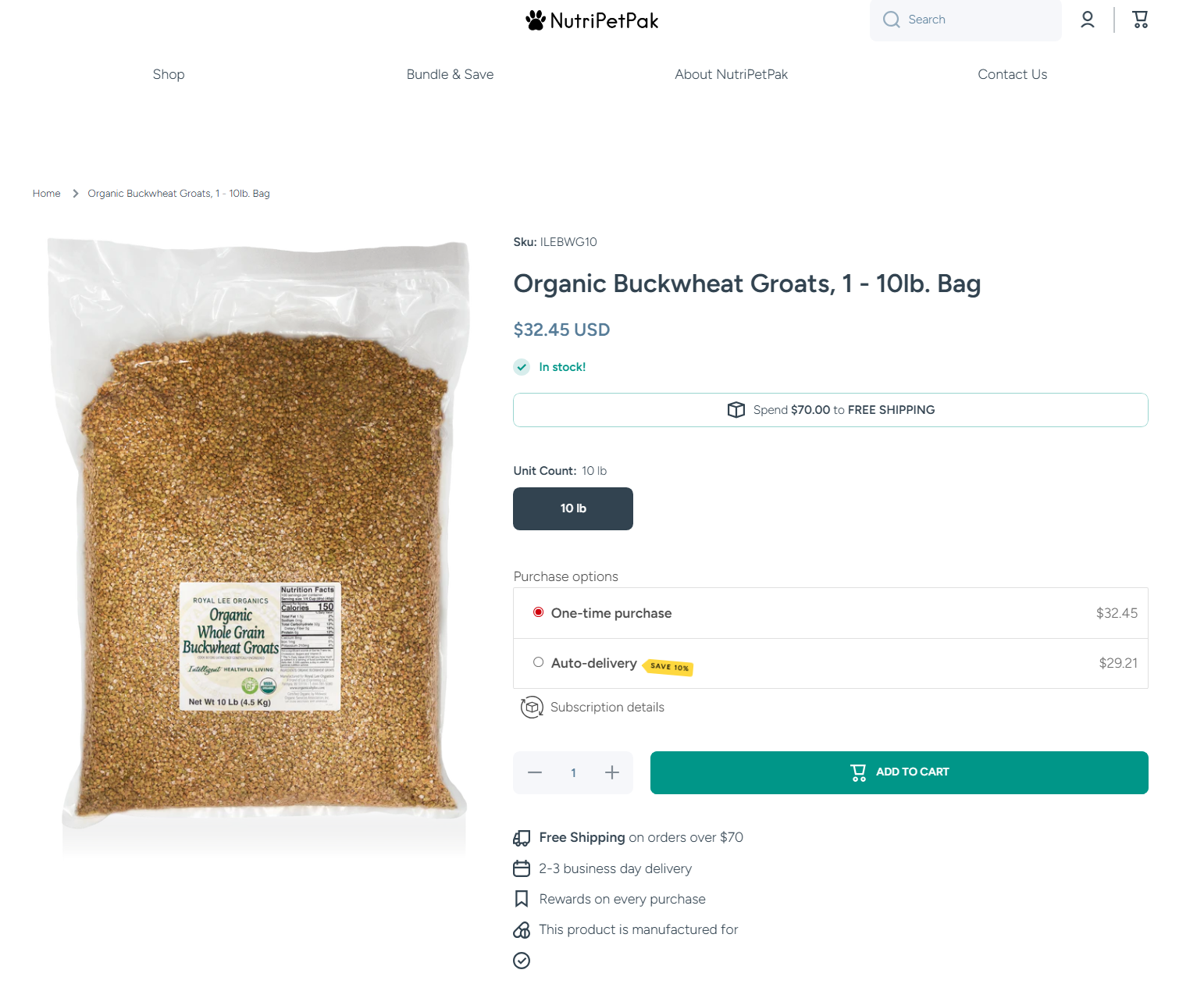Open the Bundle & Save menu
This screenshot has height=984, width=1204.
click(x=450, y=74)
